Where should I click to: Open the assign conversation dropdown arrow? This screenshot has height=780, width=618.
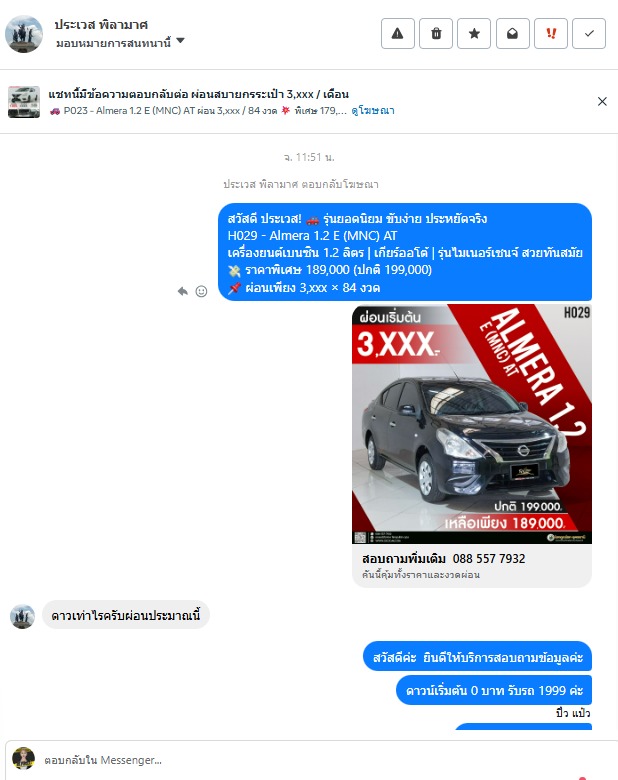[181, 41]
